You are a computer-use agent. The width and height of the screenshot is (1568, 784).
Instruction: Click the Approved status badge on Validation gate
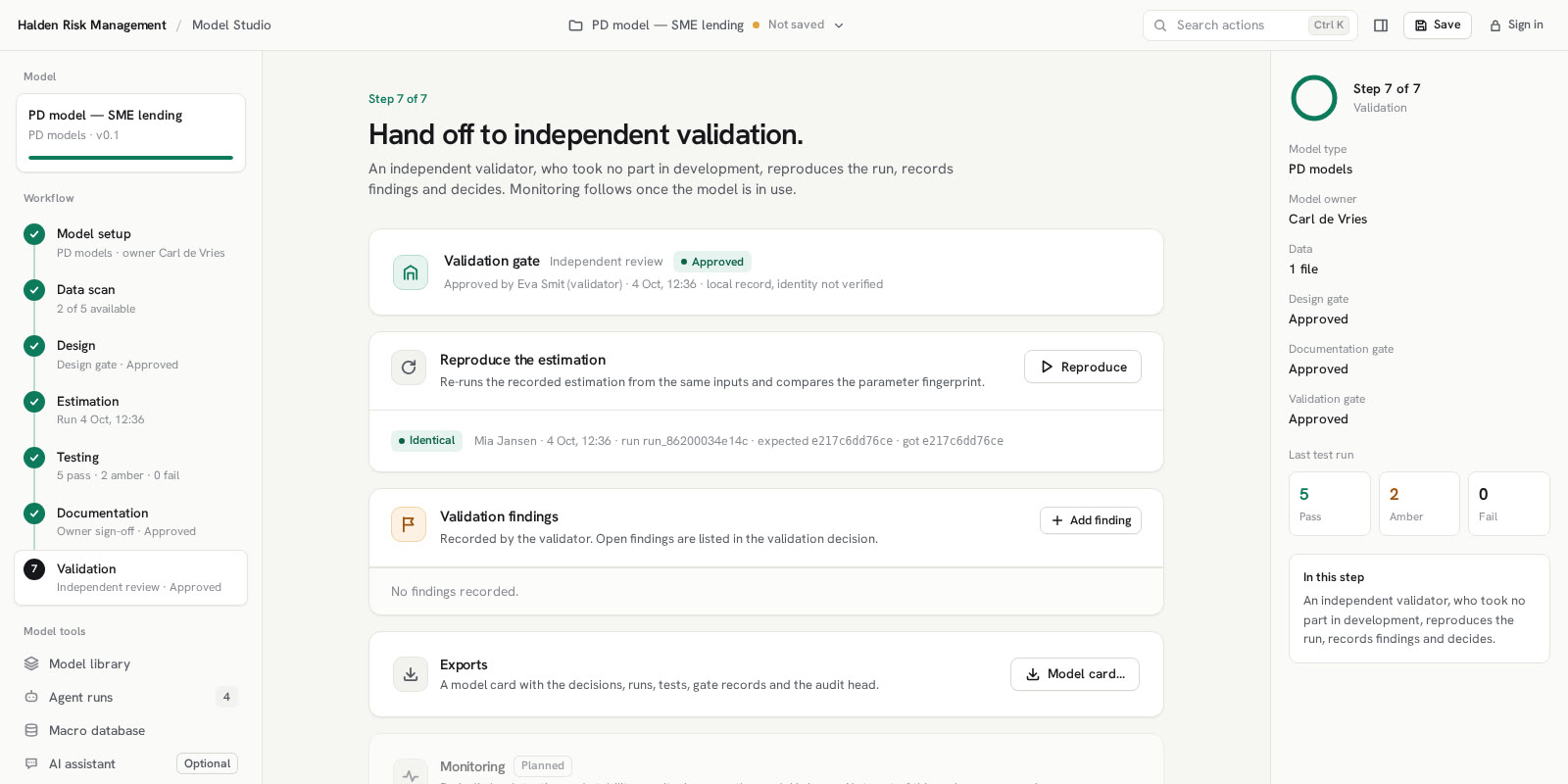(712, 262)
